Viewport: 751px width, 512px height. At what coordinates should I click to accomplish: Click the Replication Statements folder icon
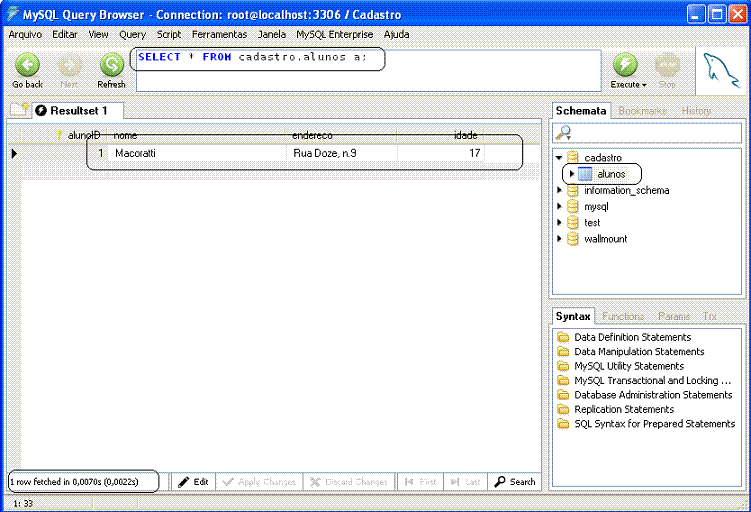(x=563, y=410)
